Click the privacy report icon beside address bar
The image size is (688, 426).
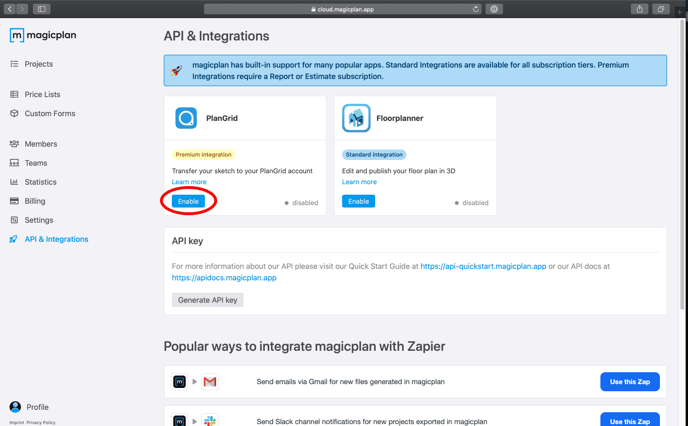(x=494, y=9)
